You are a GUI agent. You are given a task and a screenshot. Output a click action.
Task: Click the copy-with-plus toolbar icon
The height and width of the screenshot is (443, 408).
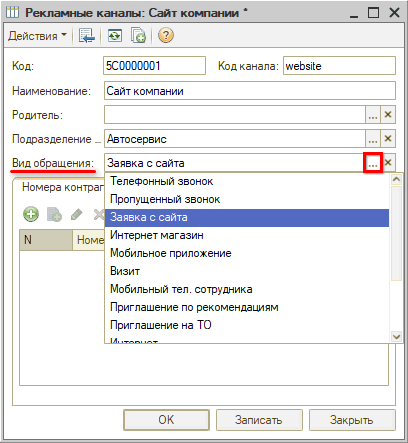point(138,35)
